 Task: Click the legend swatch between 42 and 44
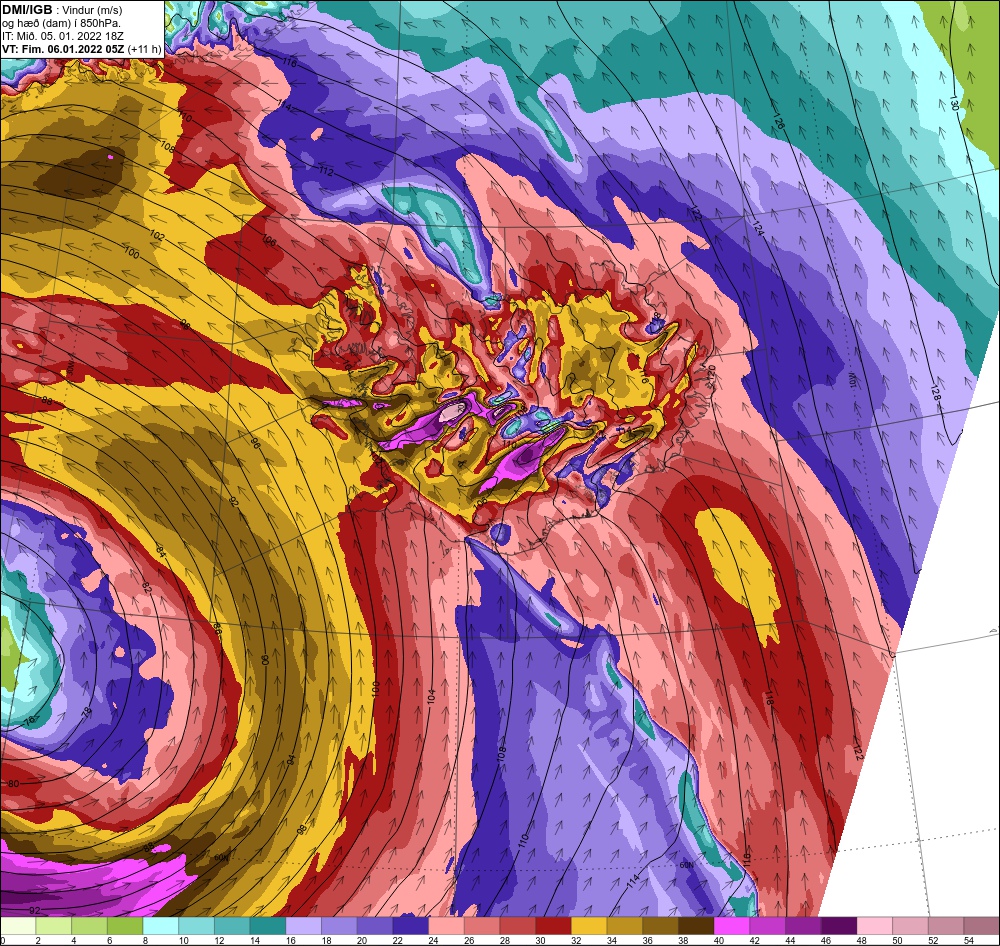(x=768, y=926)
